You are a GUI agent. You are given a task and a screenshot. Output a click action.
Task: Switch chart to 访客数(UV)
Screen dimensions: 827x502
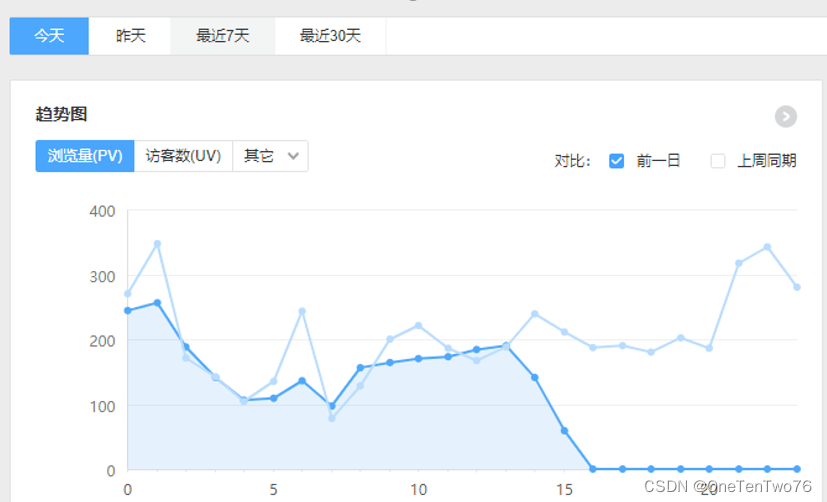[x=183, y=156]
